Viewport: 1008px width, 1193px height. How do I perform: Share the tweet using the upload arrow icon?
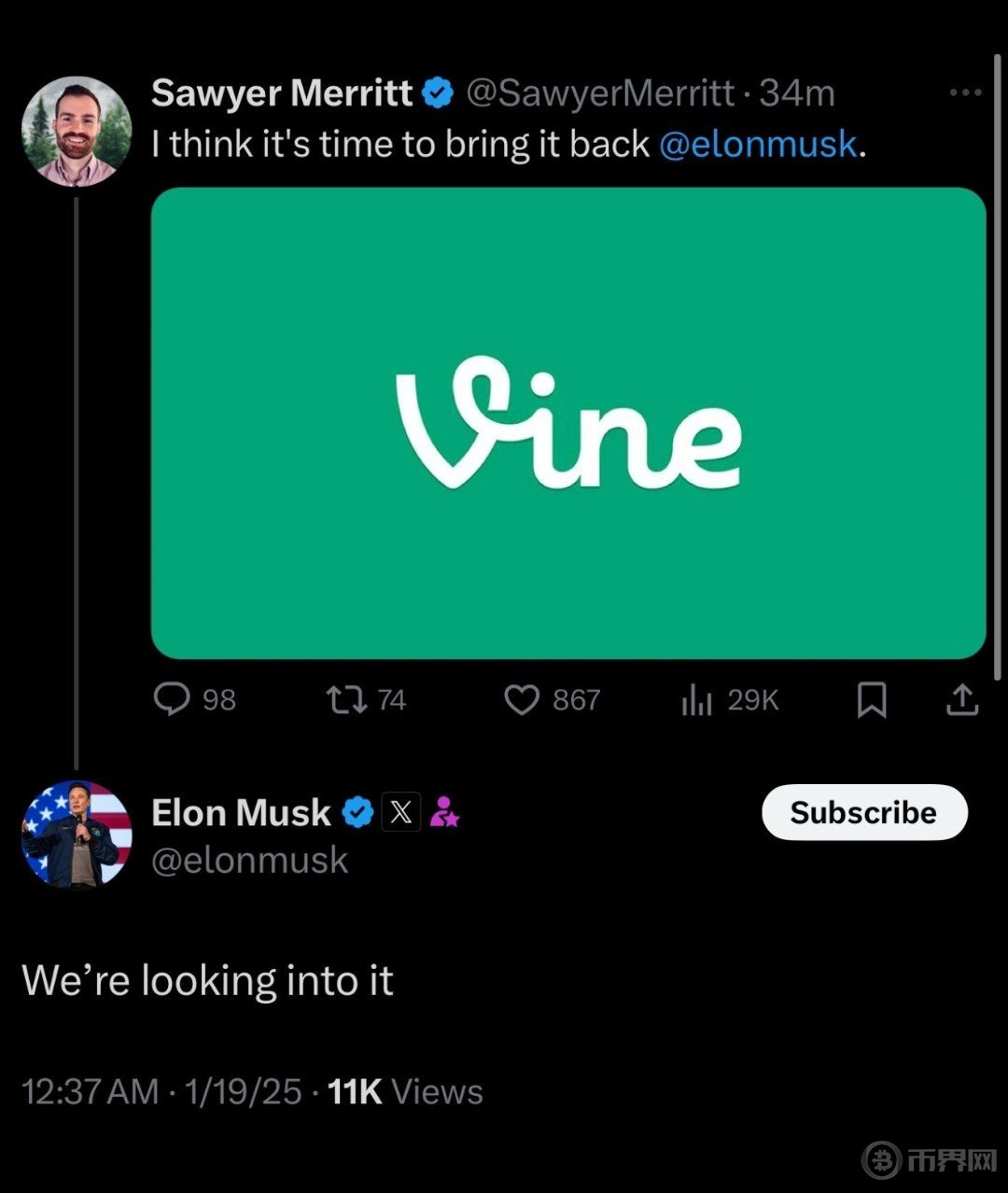[x=962, y=699]
